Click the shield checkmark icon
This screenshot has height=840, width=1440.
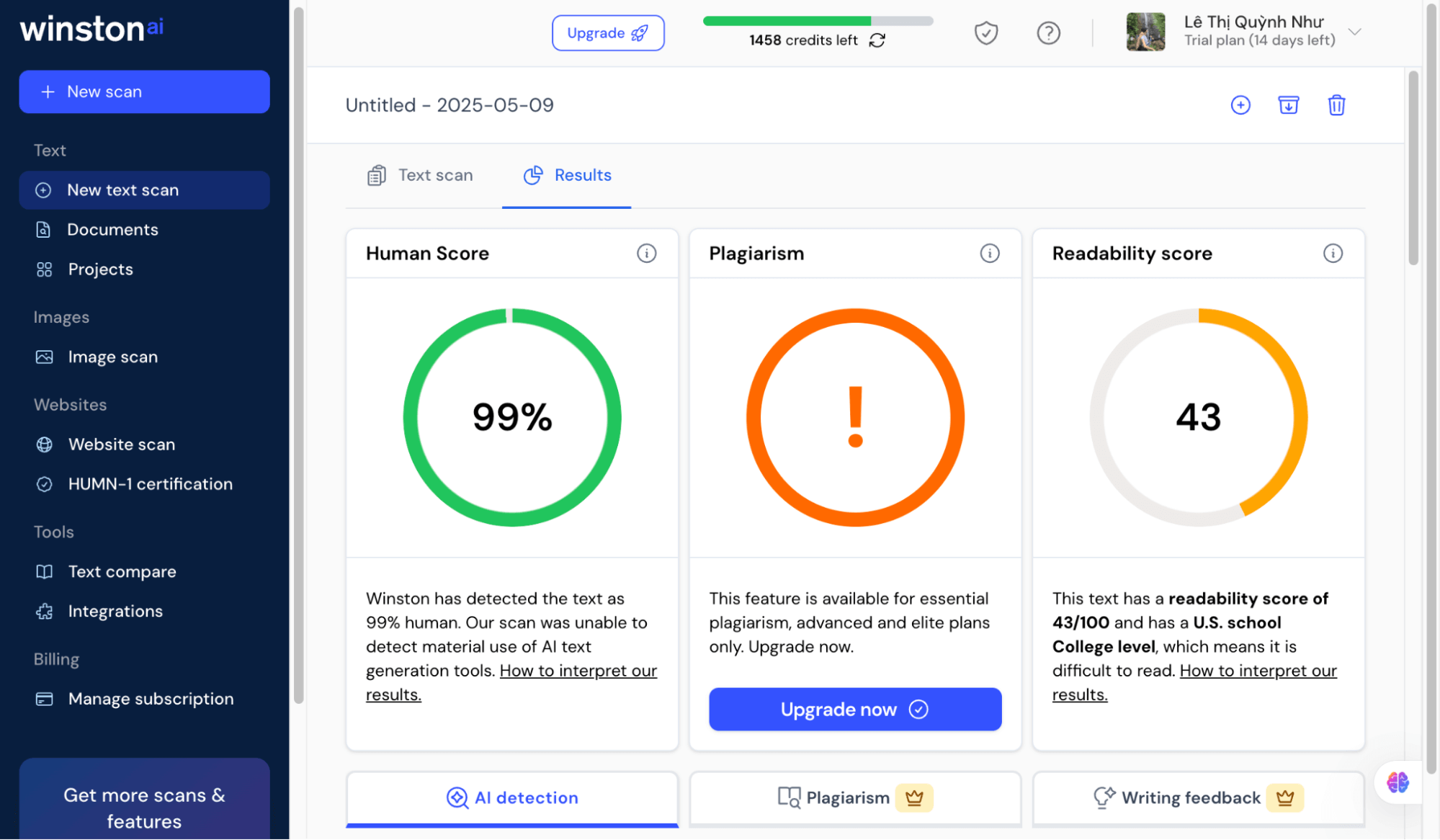click(986, 33)
